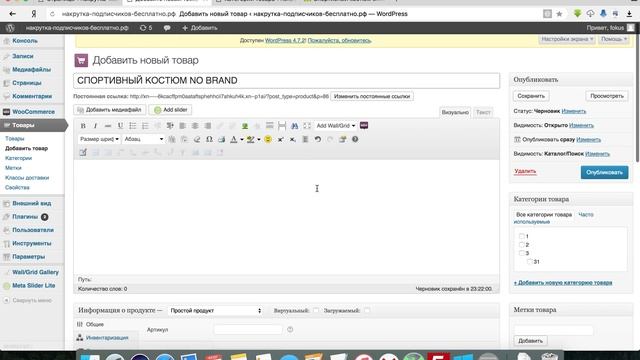640x360 pixels.
Task: Open text color dropdown arrow
Action: 242,140
